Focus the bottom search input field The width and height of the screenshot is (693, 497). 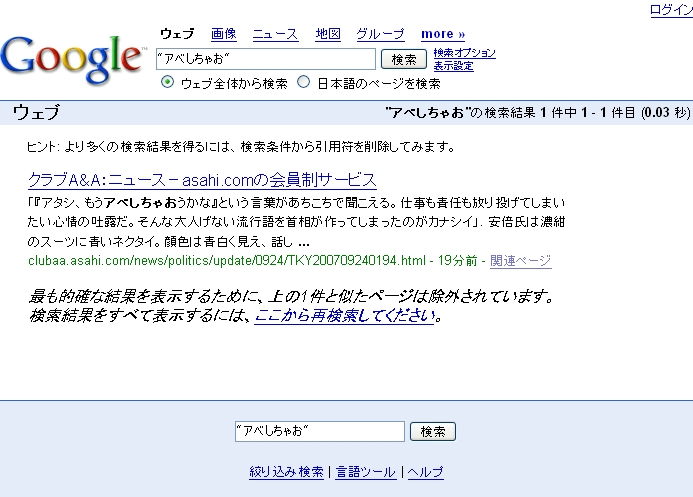pos(320,431)
